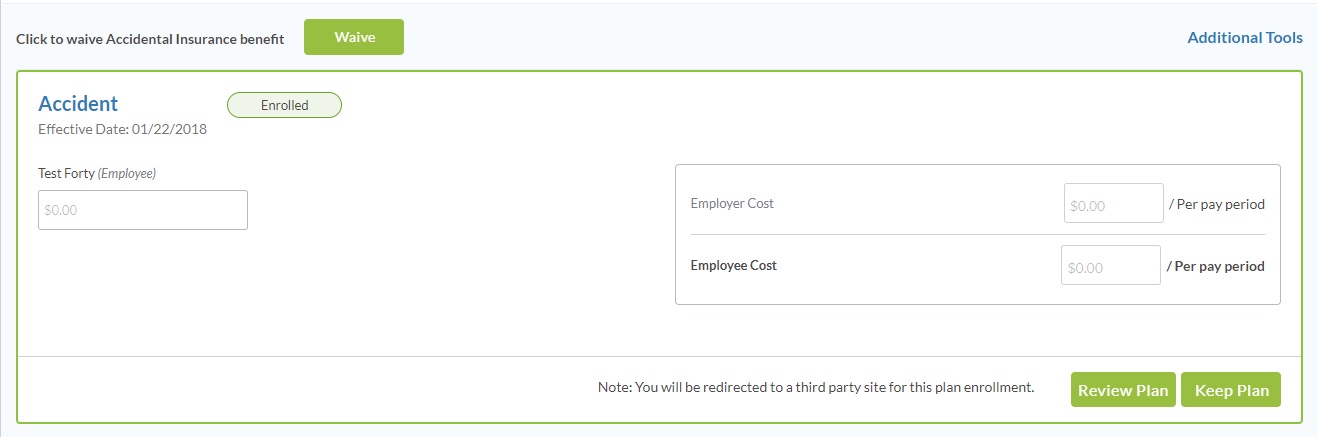Click the 'Test Forty' name label
This screenshot has width=1318, height=437.
66,173
